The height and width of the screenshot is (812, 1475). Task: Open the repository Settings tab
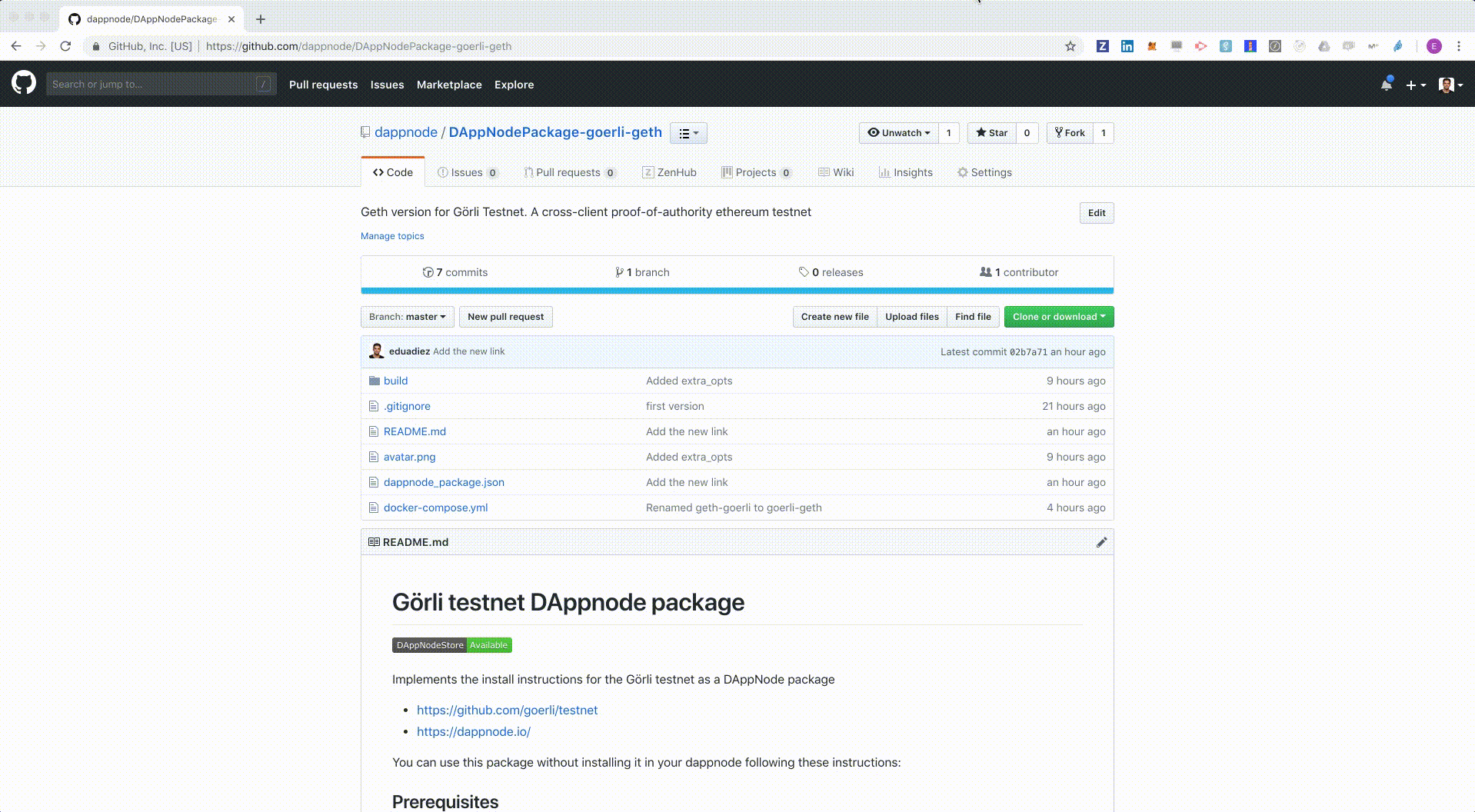click(984, 172)
